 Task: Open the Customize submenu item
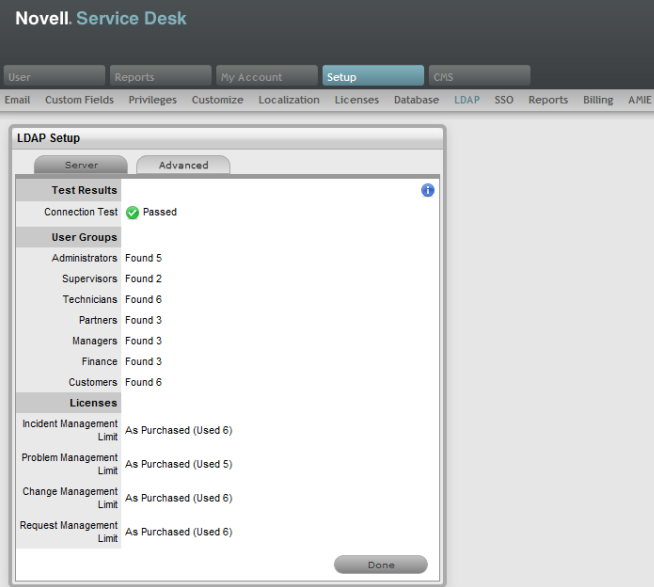217,100
